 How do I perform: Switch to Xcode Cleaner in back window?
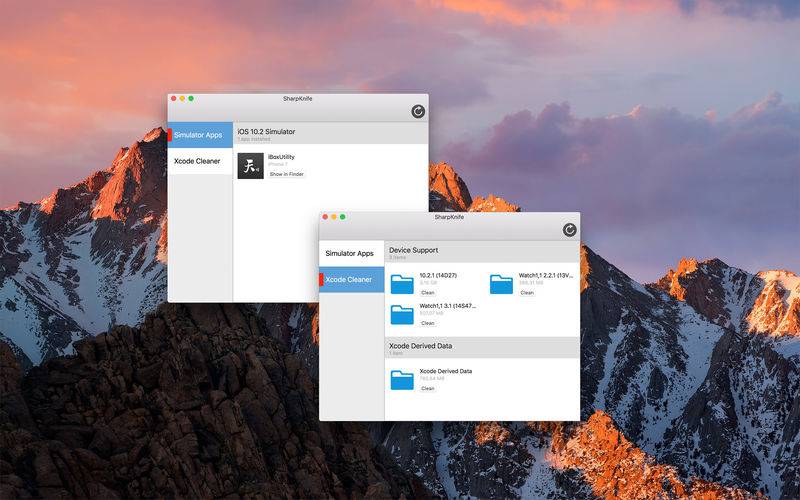(200, 161)
